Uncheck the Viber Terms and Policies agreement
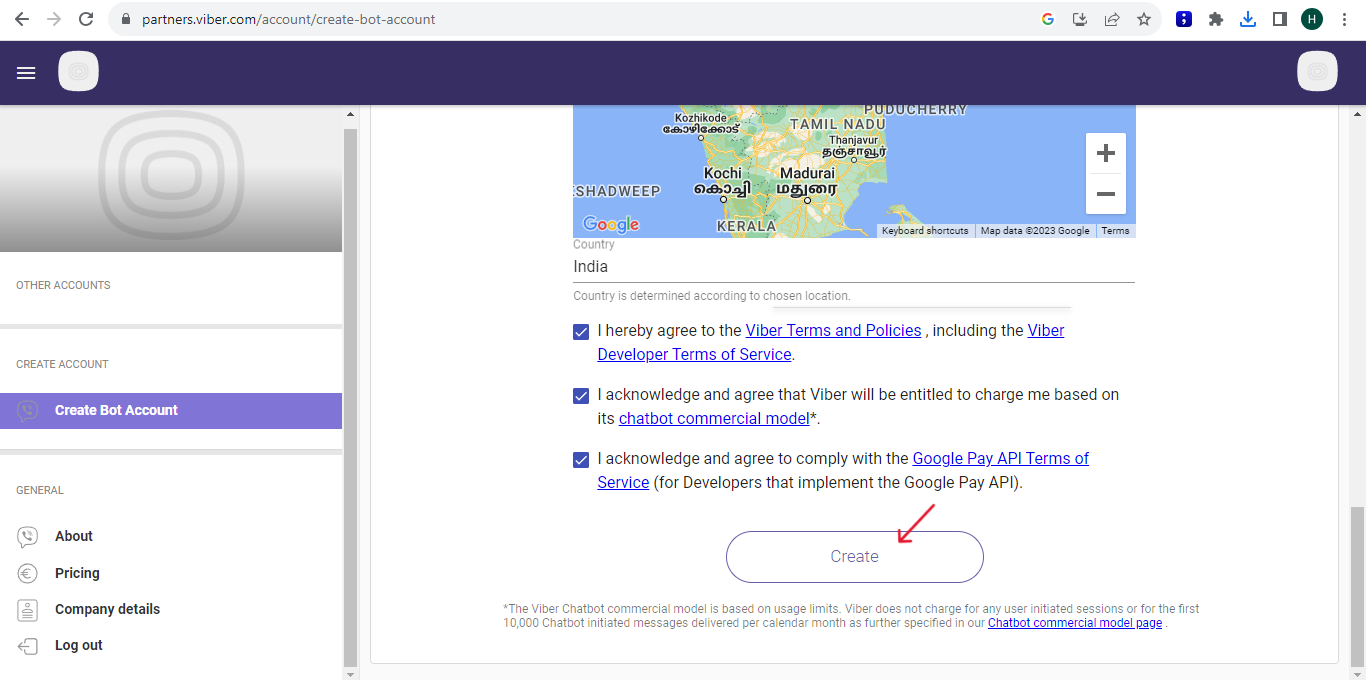The image size is (1366, 680). click(581, 331)
